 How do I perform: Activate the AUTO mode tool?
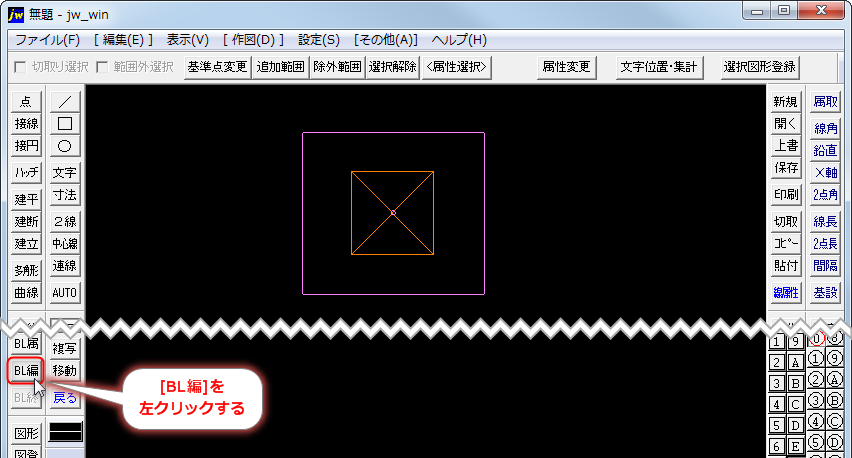click(x=65, y=293)
